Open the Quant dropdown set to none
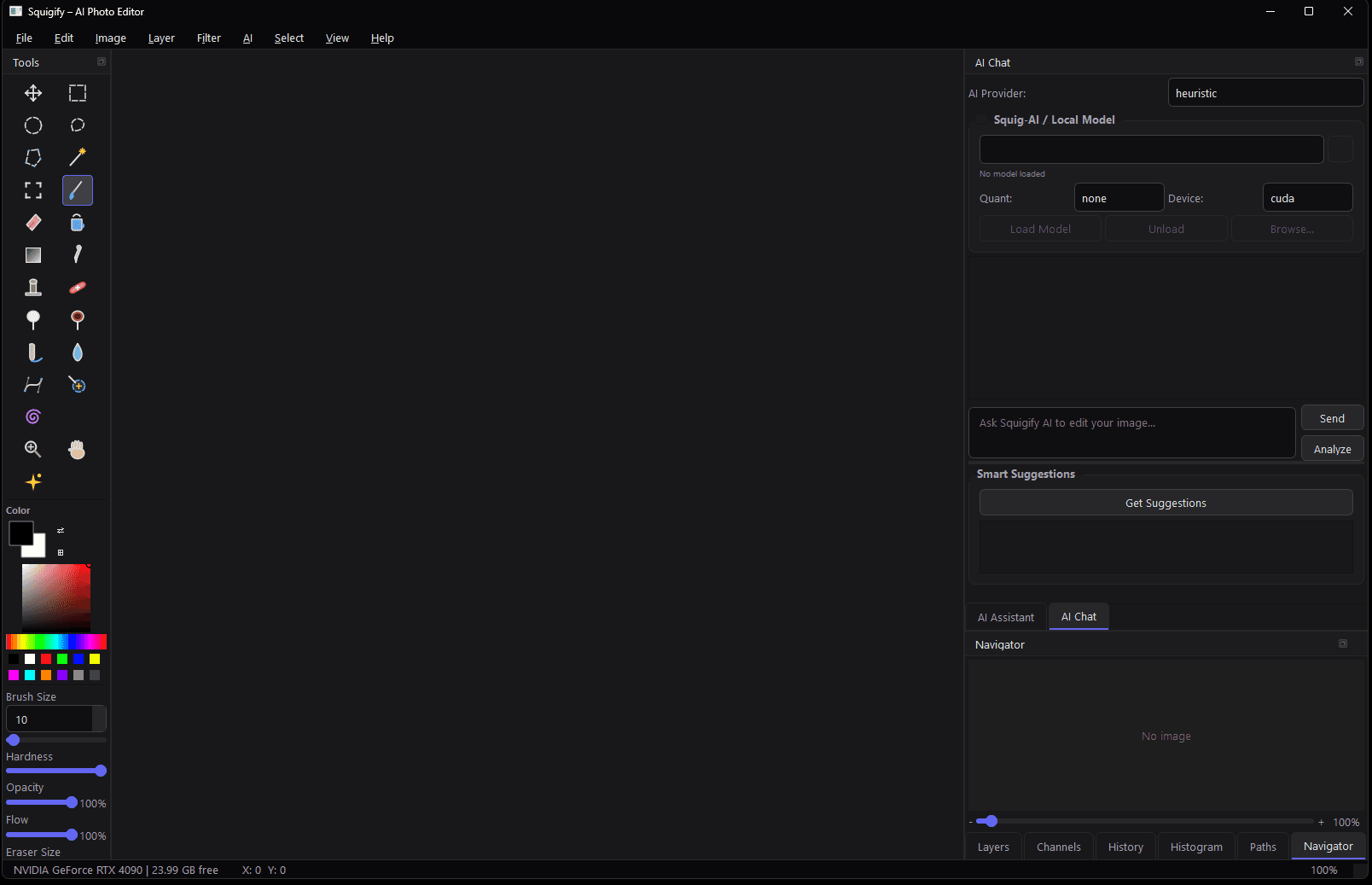The height and width of the screenshot is (885, 1372). 1119,197
